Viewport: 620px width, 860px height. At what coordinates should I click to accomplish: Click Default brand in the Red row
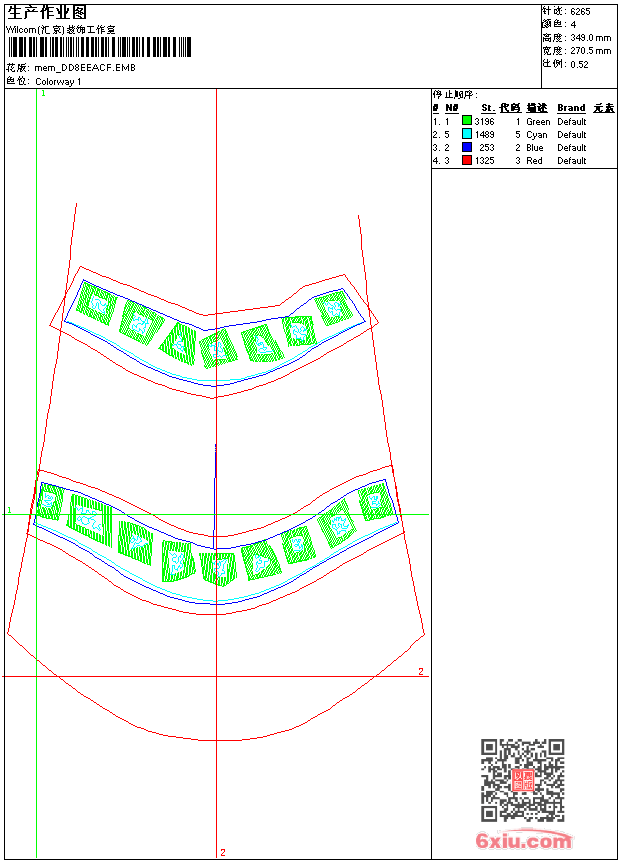(572, 161)
